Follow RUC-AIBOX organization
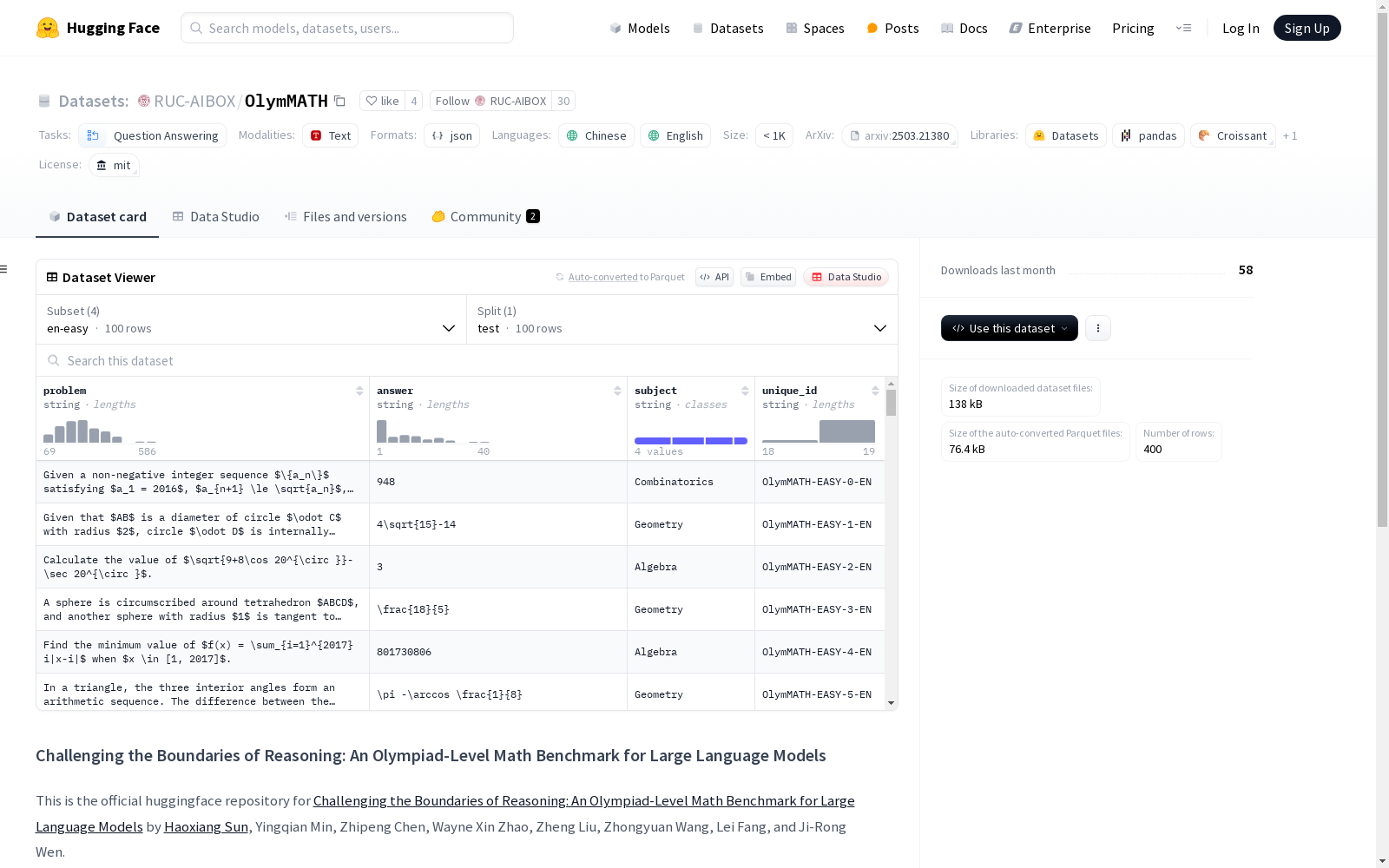The width and height of the screenshot is (1389, 868). pos(490,101)
